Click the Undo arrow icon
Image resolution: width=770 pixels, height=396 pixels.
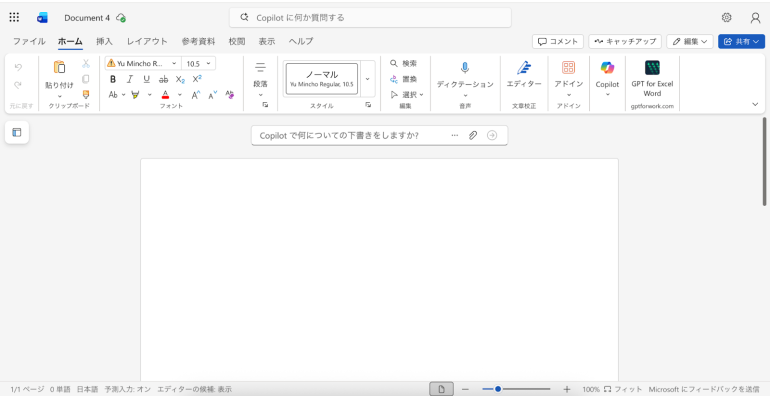coord(18,67)
